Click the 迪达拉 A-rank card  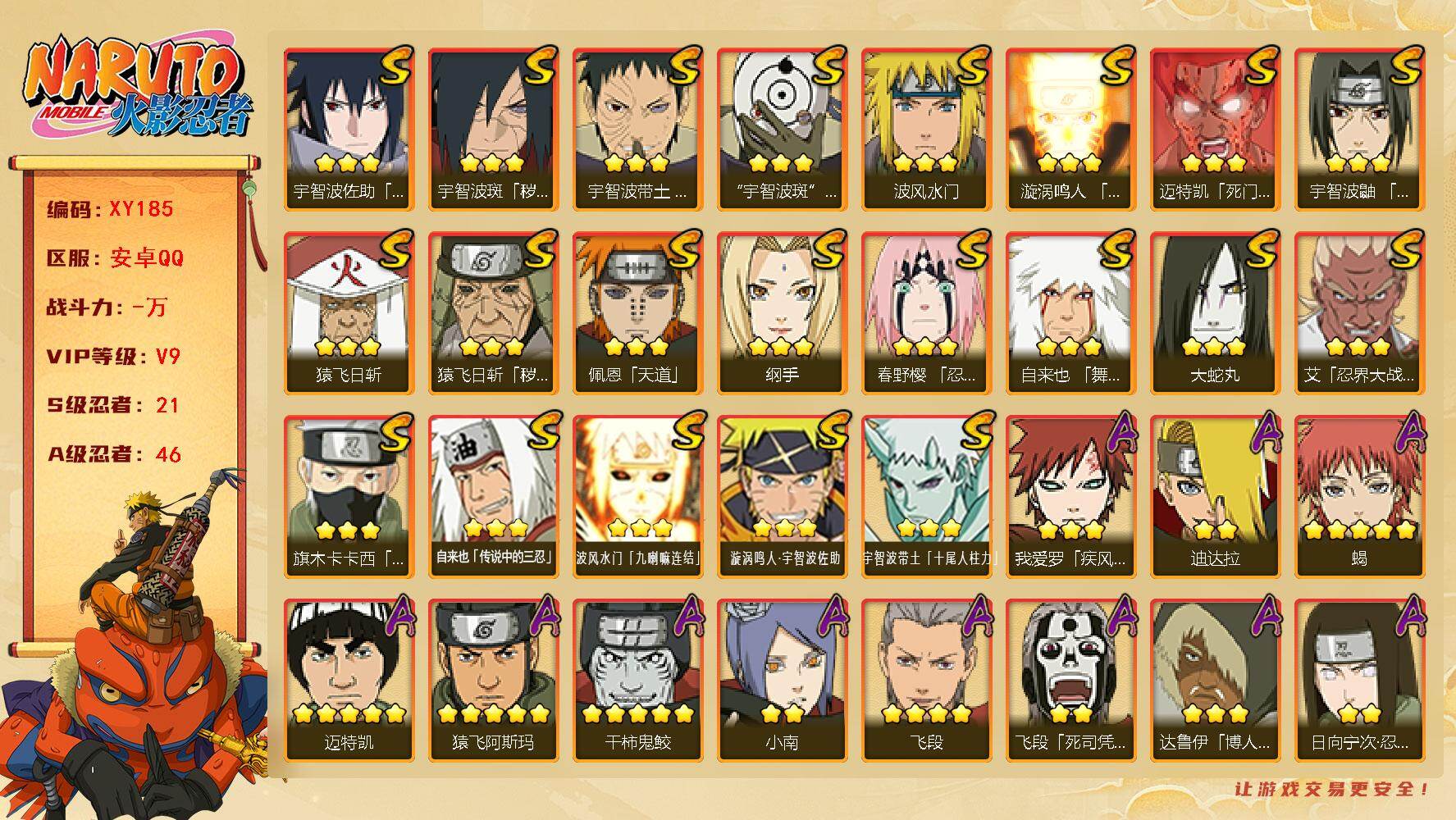coord(1215,497)
